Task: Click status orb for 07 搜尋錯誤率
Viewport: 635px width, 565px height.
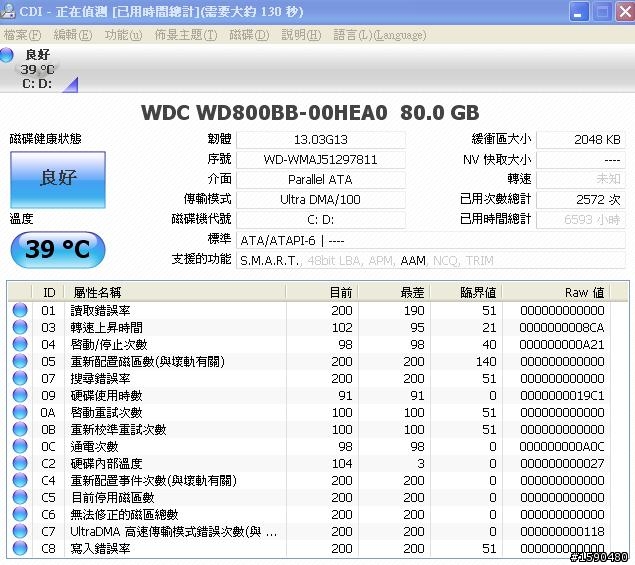Action: click(x=20, y=378)
